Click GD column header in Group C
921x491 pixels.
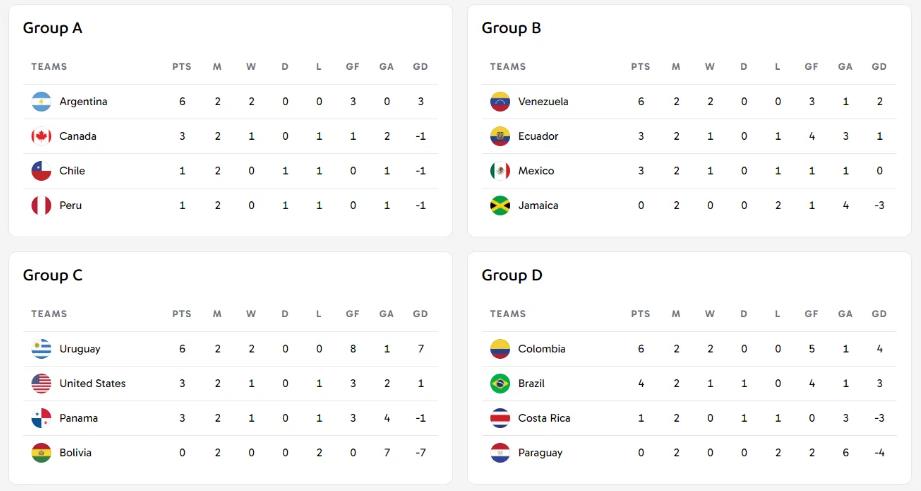[420, 314]
